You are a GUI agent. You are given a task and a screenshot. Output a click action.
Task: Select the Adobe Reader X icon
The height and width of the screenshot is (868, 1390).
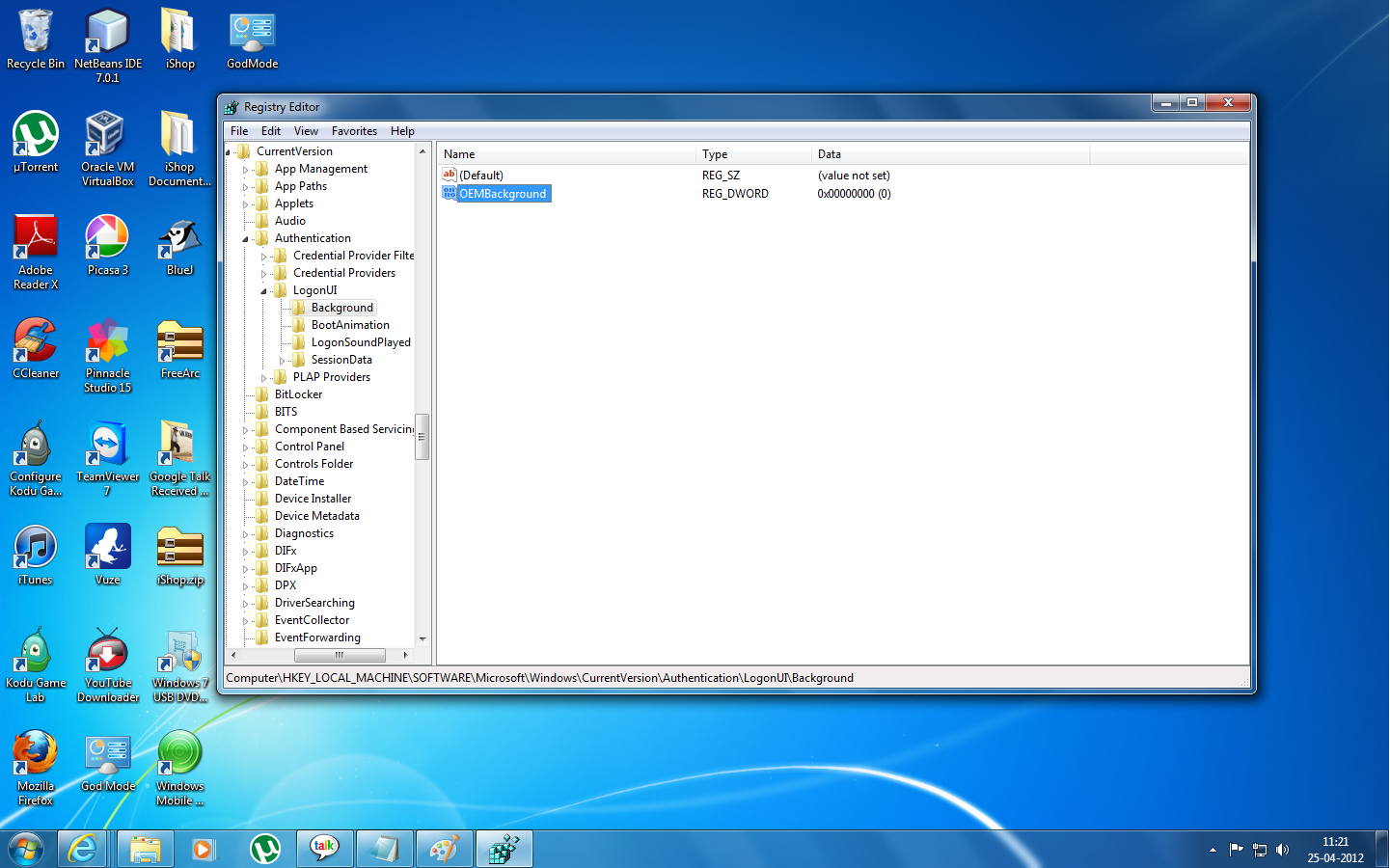(36, 253)
